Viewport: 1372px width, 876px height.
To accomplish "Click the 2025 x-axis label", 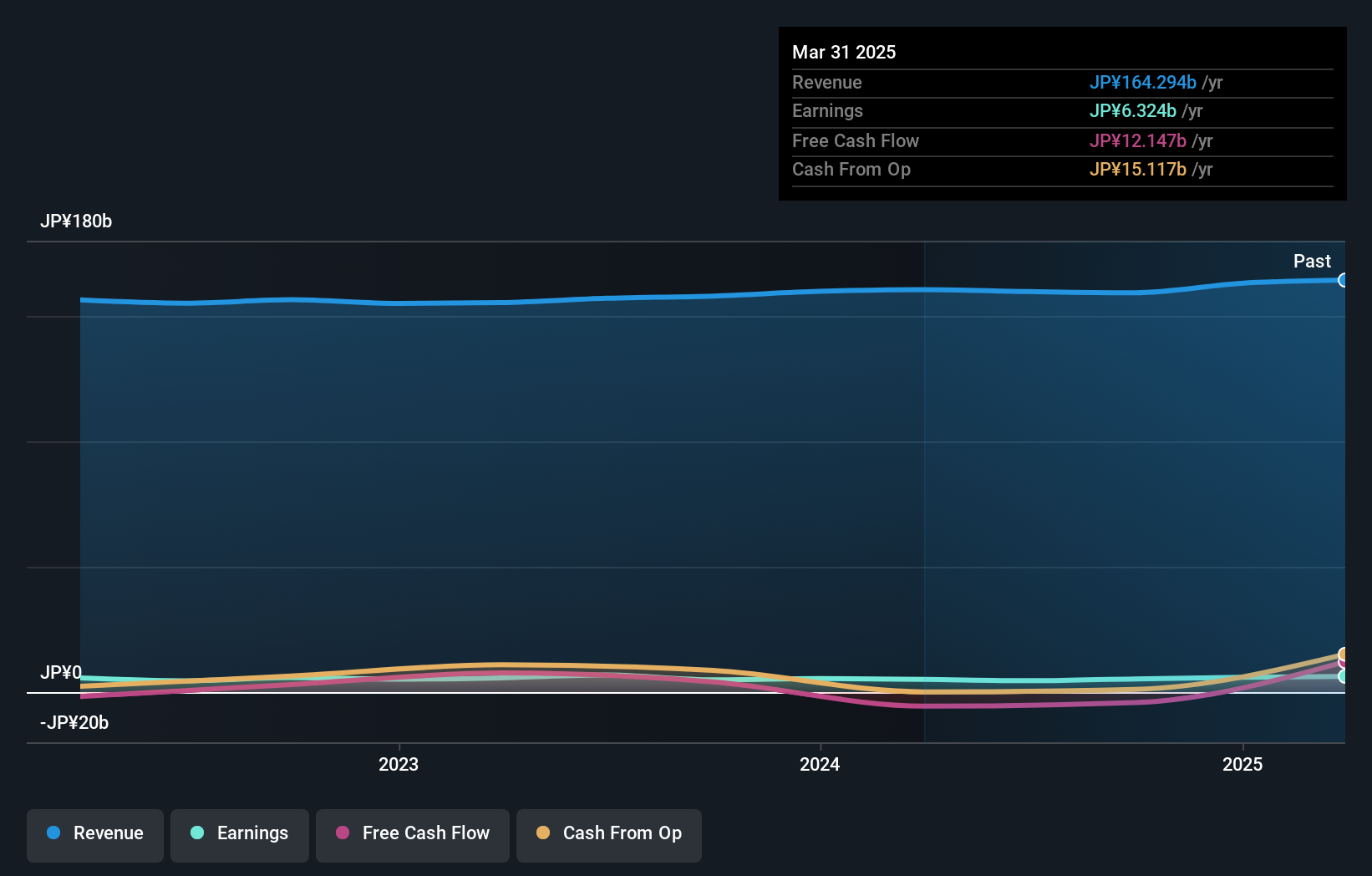I will coord(1242,764).
